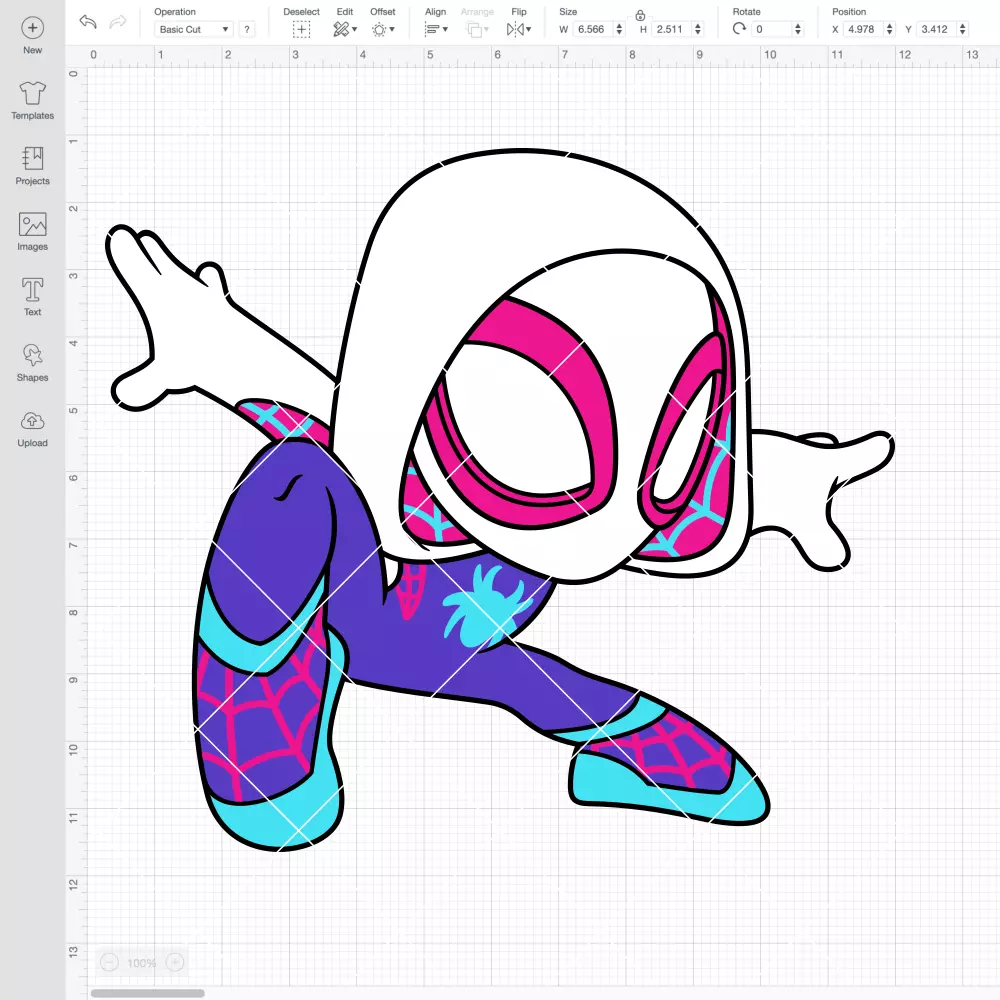Click the Rotate icon
Viewport: 1000px width, 1000px height.
[739, 29]
